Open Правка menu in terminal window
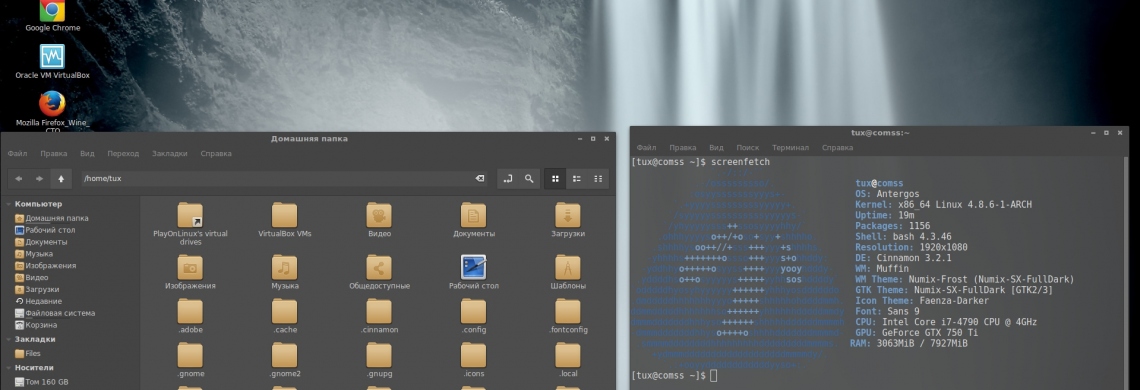 point(683,148)
